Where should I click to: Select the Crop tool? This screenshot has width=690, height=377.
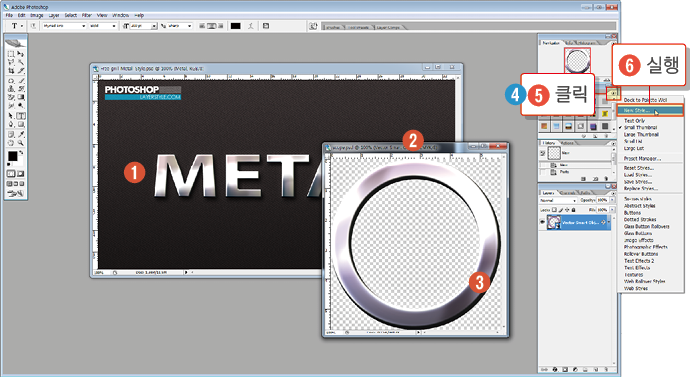click(x=11, y=70)
